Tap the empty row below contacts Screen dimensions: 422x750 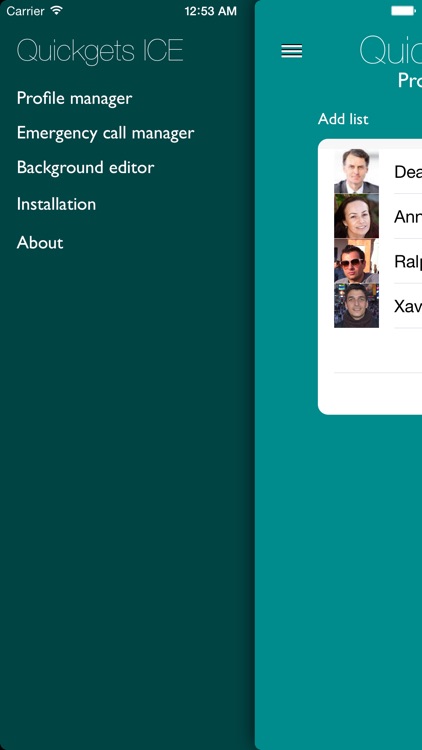pos(378,351)
